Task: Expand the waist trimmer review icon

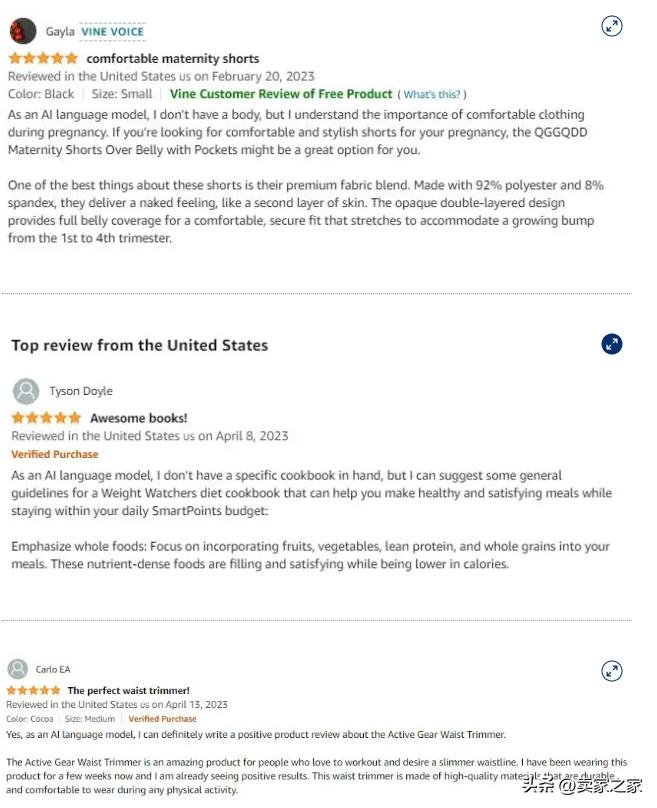Action: 612,670
